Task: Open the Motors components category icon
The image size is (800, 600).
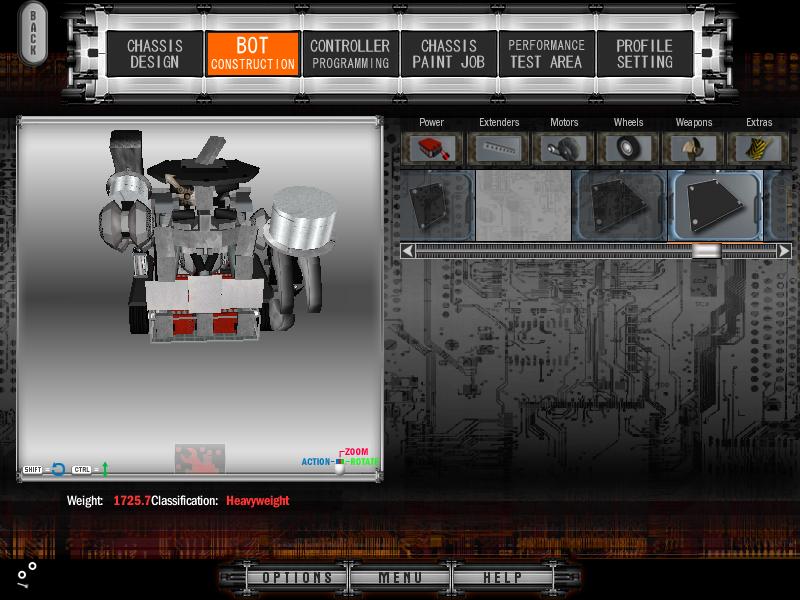Action: coord(564,148)
